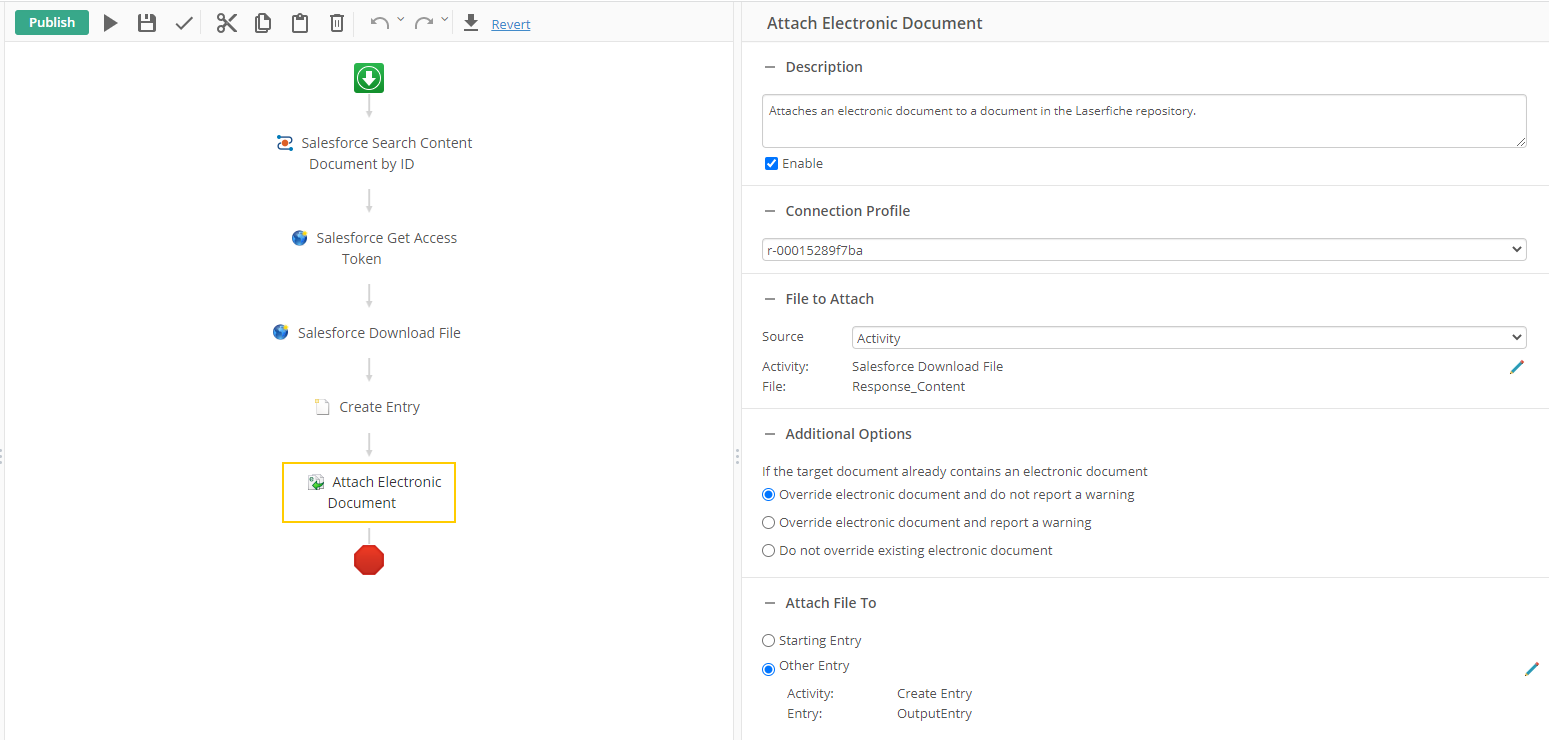The width and height of the screenshot is (1549, 740).
Task: Select the Starting Entry radio option
Action: pyautogui.click(x=768, y=641)
